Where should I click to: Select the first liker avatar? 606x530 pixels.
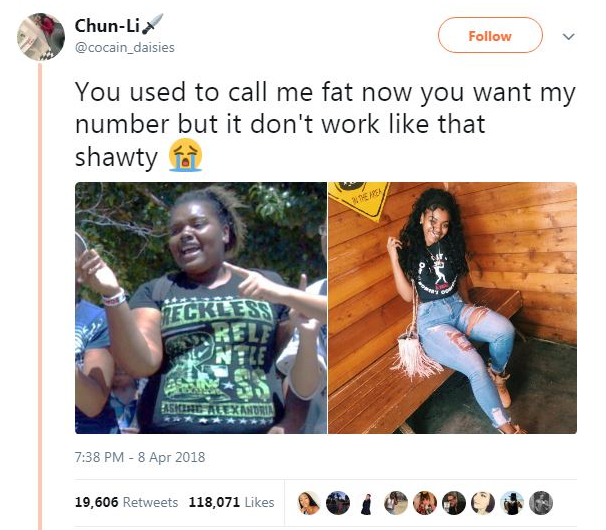(x=309, y=503)
